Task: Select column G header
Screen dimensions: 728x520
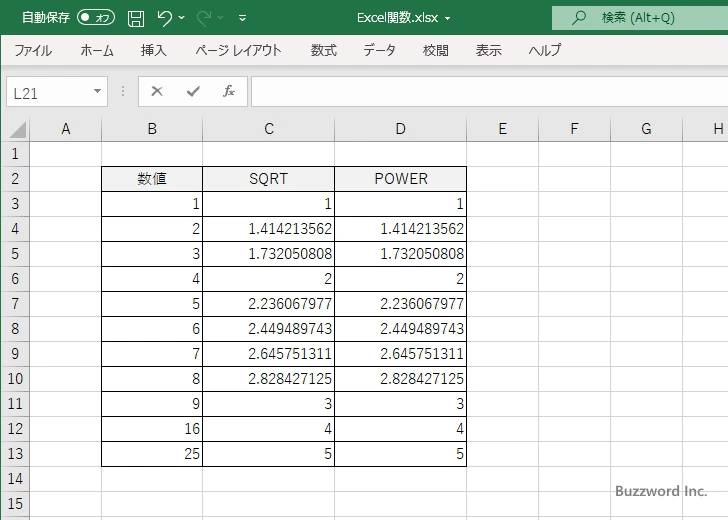Action: (x=647, y=129)
